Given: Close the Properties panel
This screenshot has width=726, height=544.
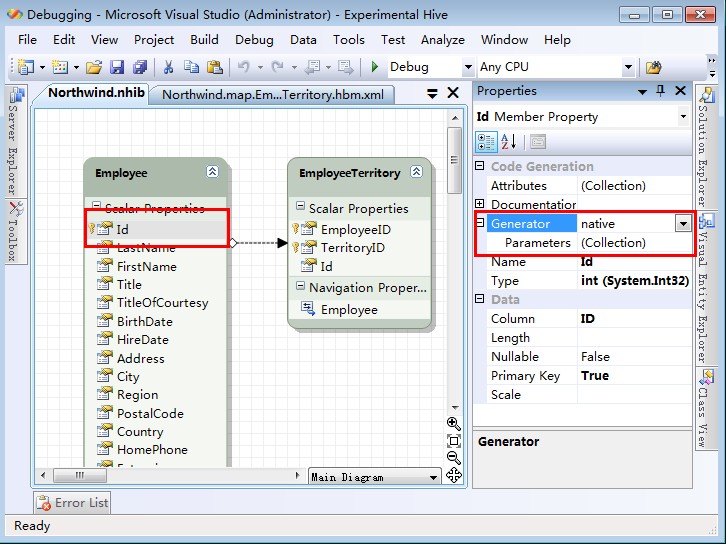Looking at the screenshot, I should pos(680,91).
